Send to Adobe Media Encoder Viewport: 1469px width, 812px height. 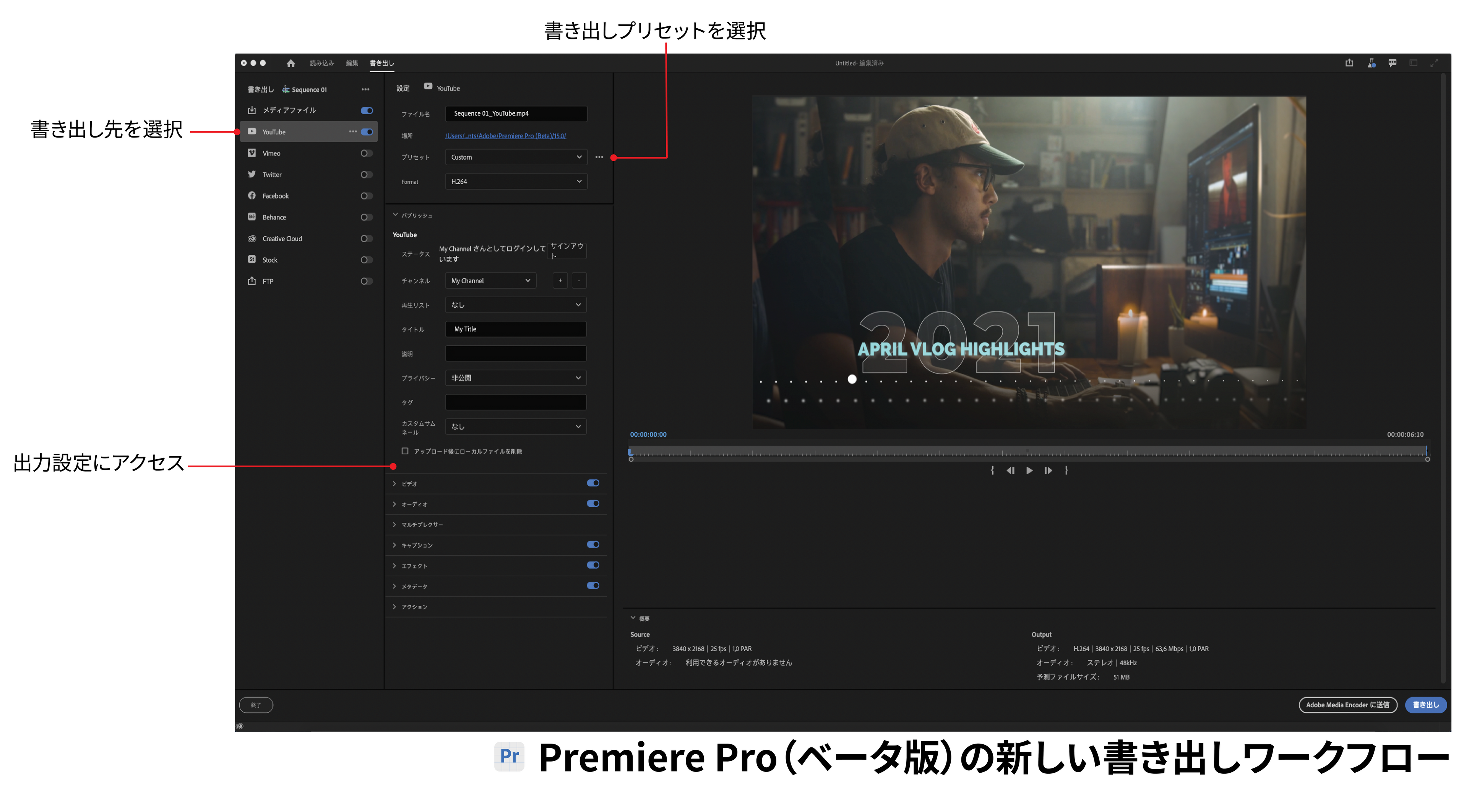pos(1348,705)
